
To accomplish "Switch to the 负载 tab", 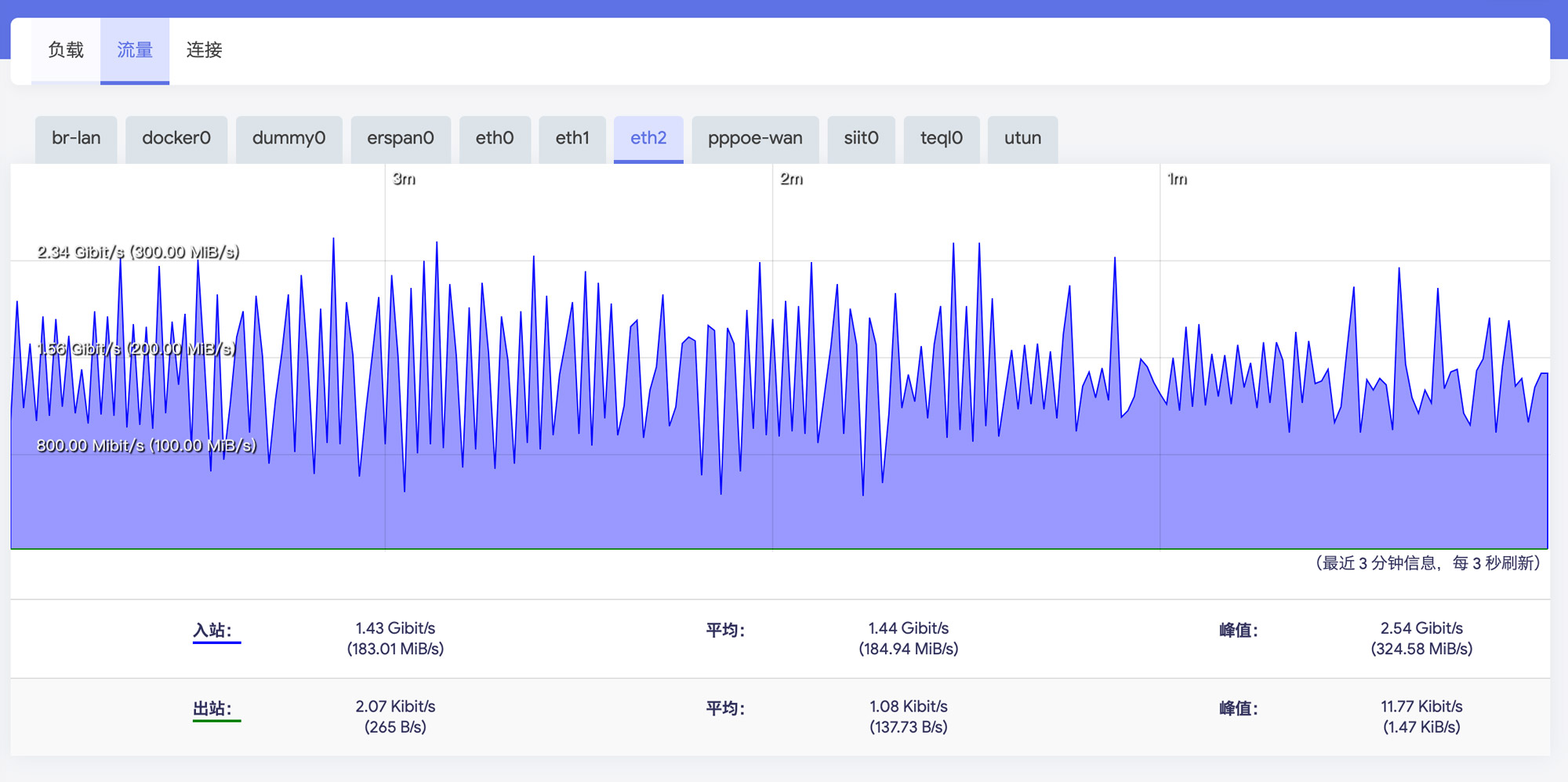I will pyautogui.click(x=66, y=50).
